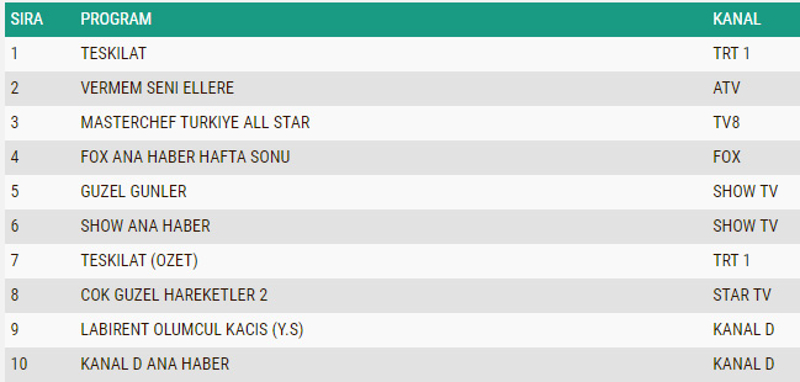This screenshot has width=800, height=382.
Task: Click the ATV channel cell
Action: 727,88
